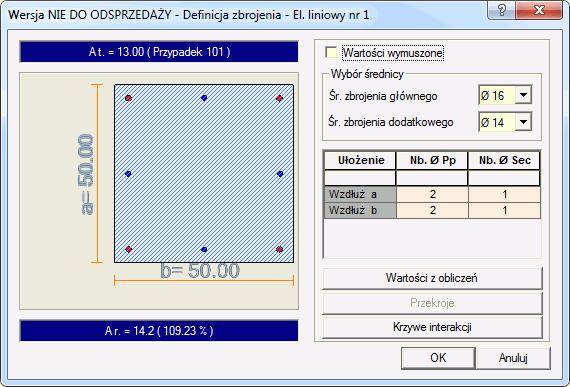Click the Wzdłuż a row header
The width and height of the screenshot is (570, 387).
(x=360, y=194)
